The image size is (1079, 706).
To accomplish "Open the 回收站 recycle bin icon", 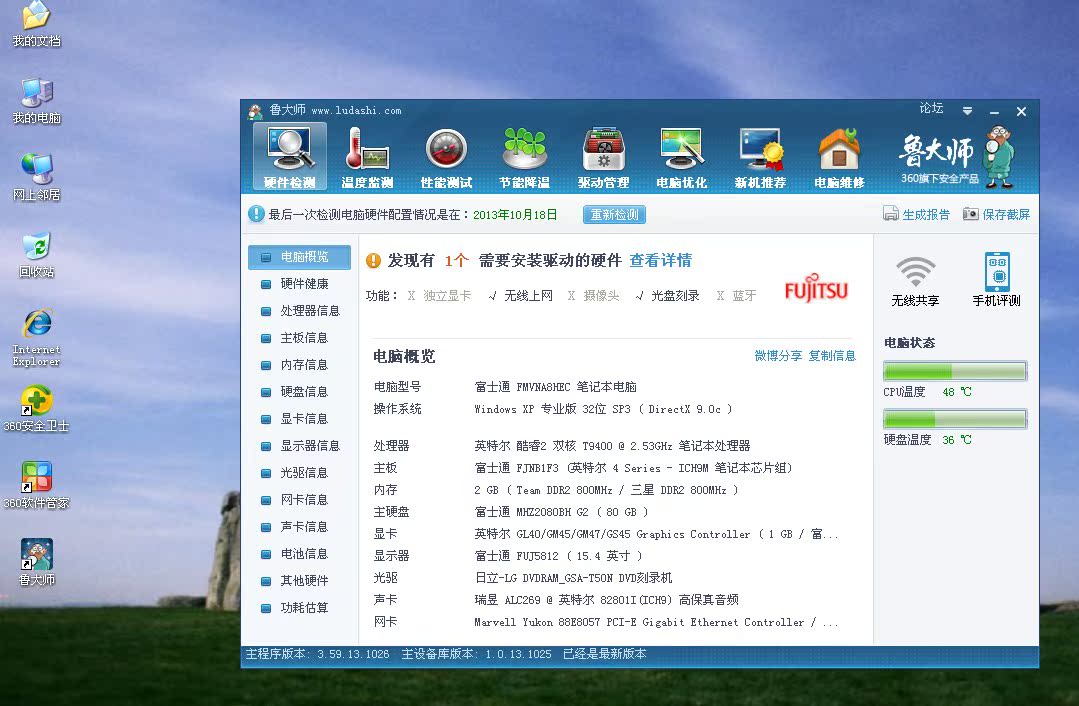I will coord(36,255).
